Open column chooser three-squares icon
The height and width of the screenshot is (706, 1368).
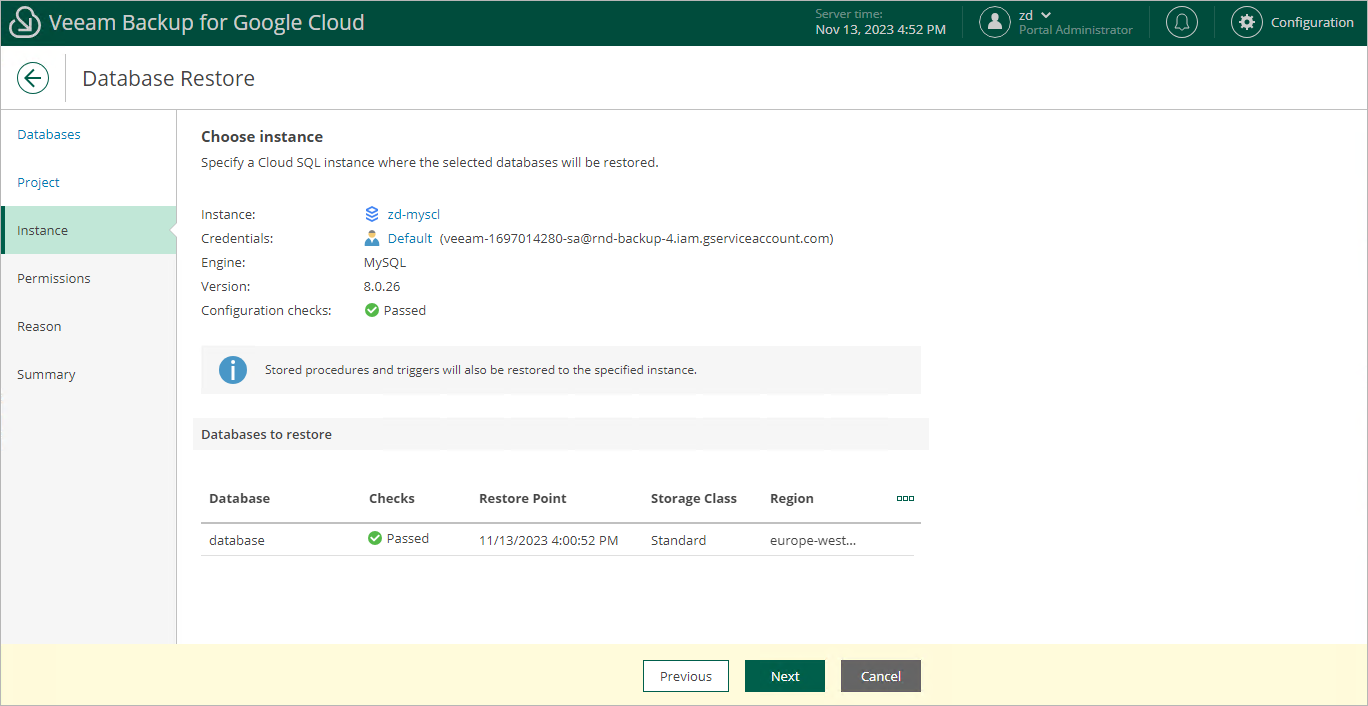905,498
